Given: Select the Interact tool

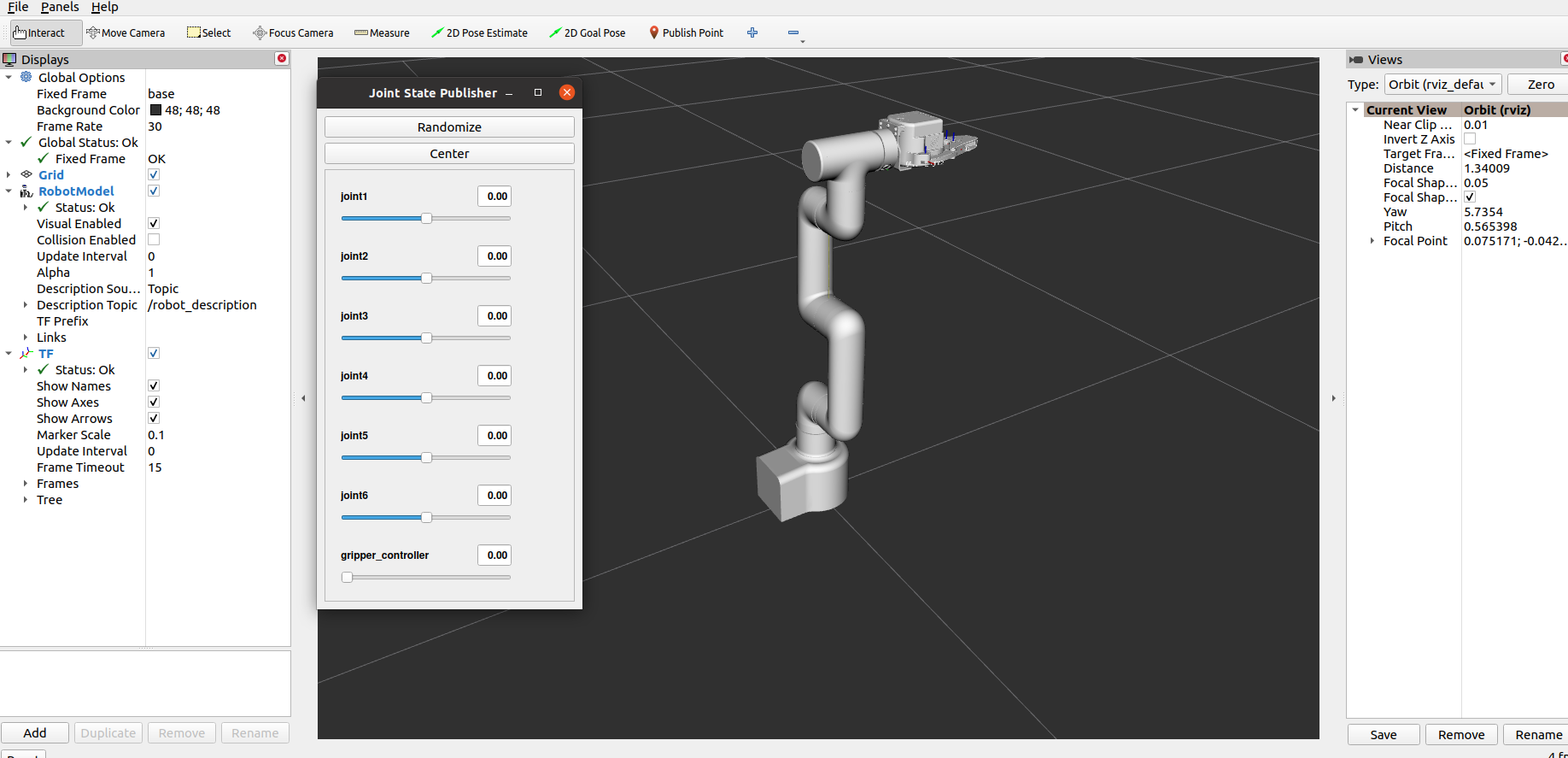Looking at the screenshot, I should 40,33.
